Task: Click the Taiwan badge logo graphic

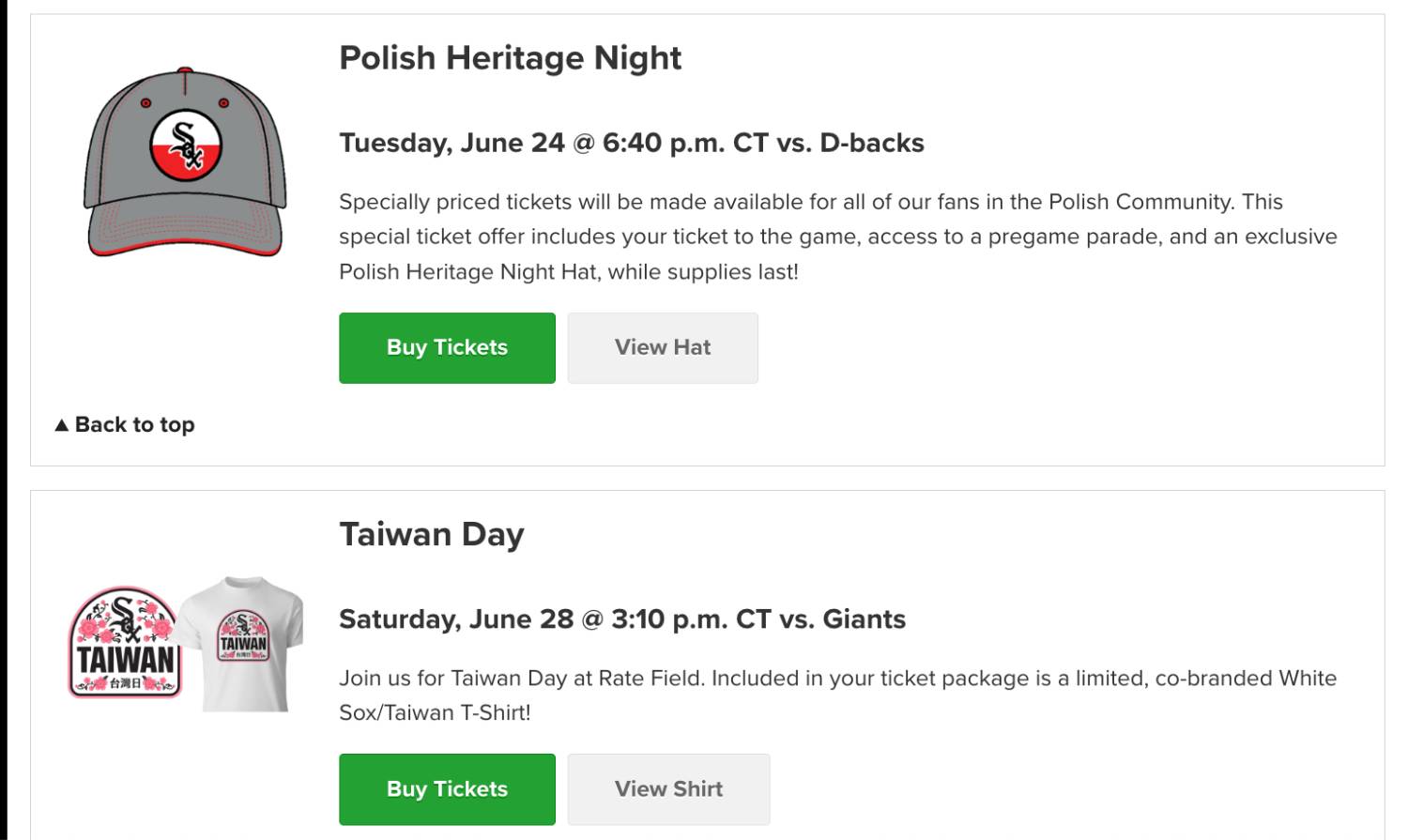Action: 125,643
